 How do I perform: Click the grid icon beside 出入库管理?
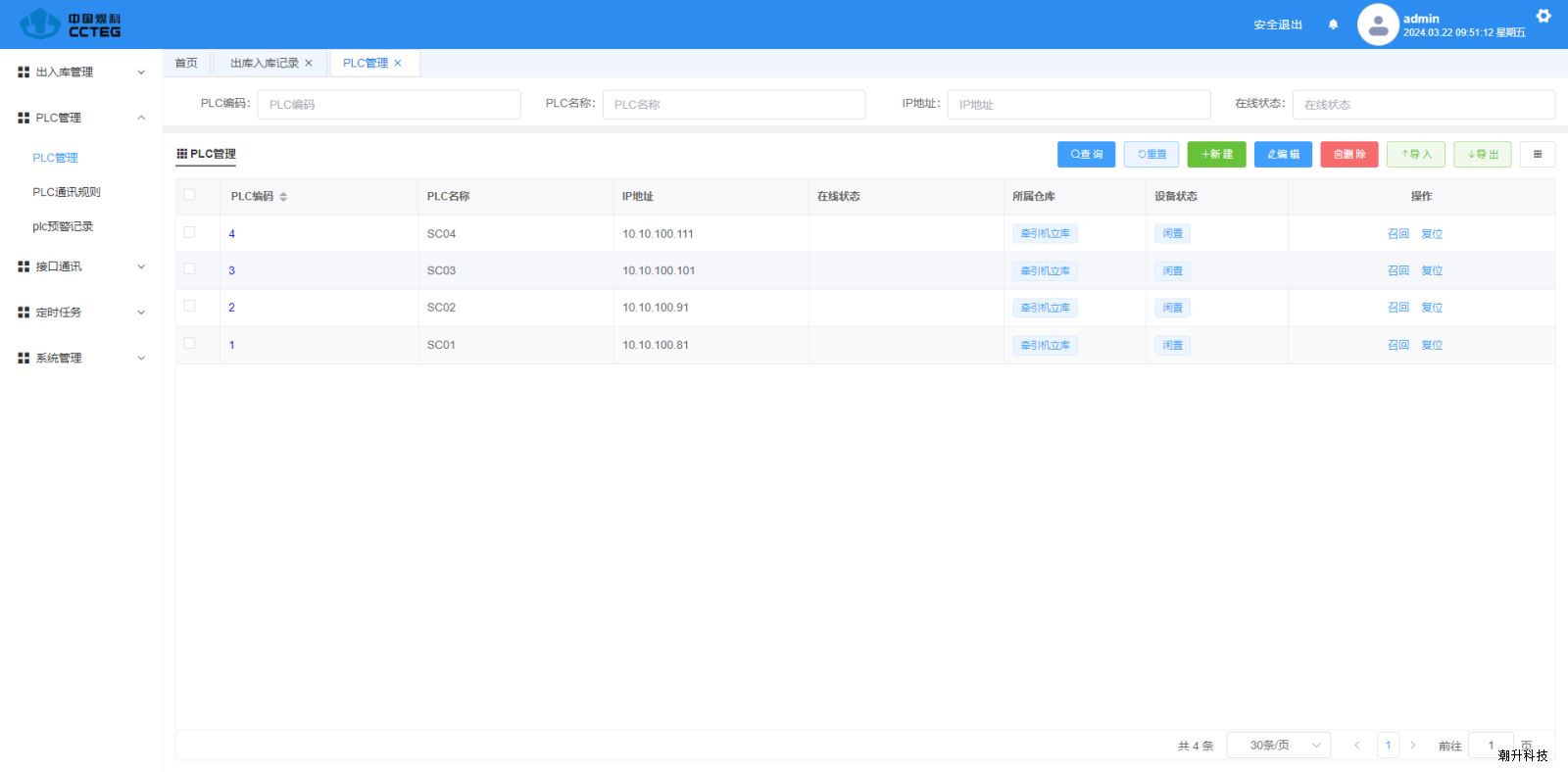click(x=24, y=72)
